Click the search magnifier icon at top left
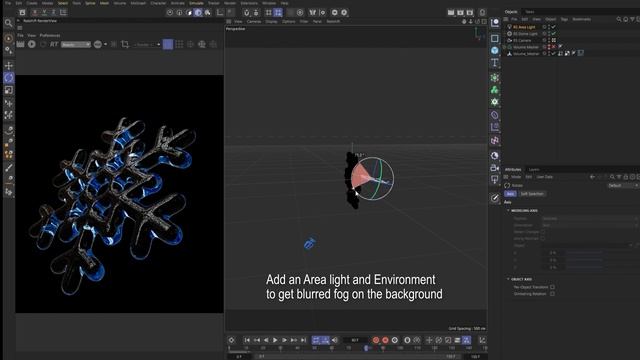Image resolution: width=640 pixels, height=360 pixels. (x=8, y=23)
